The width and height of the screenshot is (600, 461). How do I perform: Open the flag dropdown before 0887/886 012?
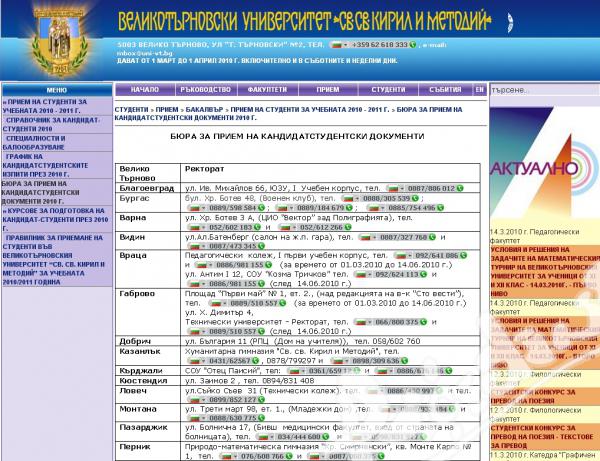[x=396, y=188]
